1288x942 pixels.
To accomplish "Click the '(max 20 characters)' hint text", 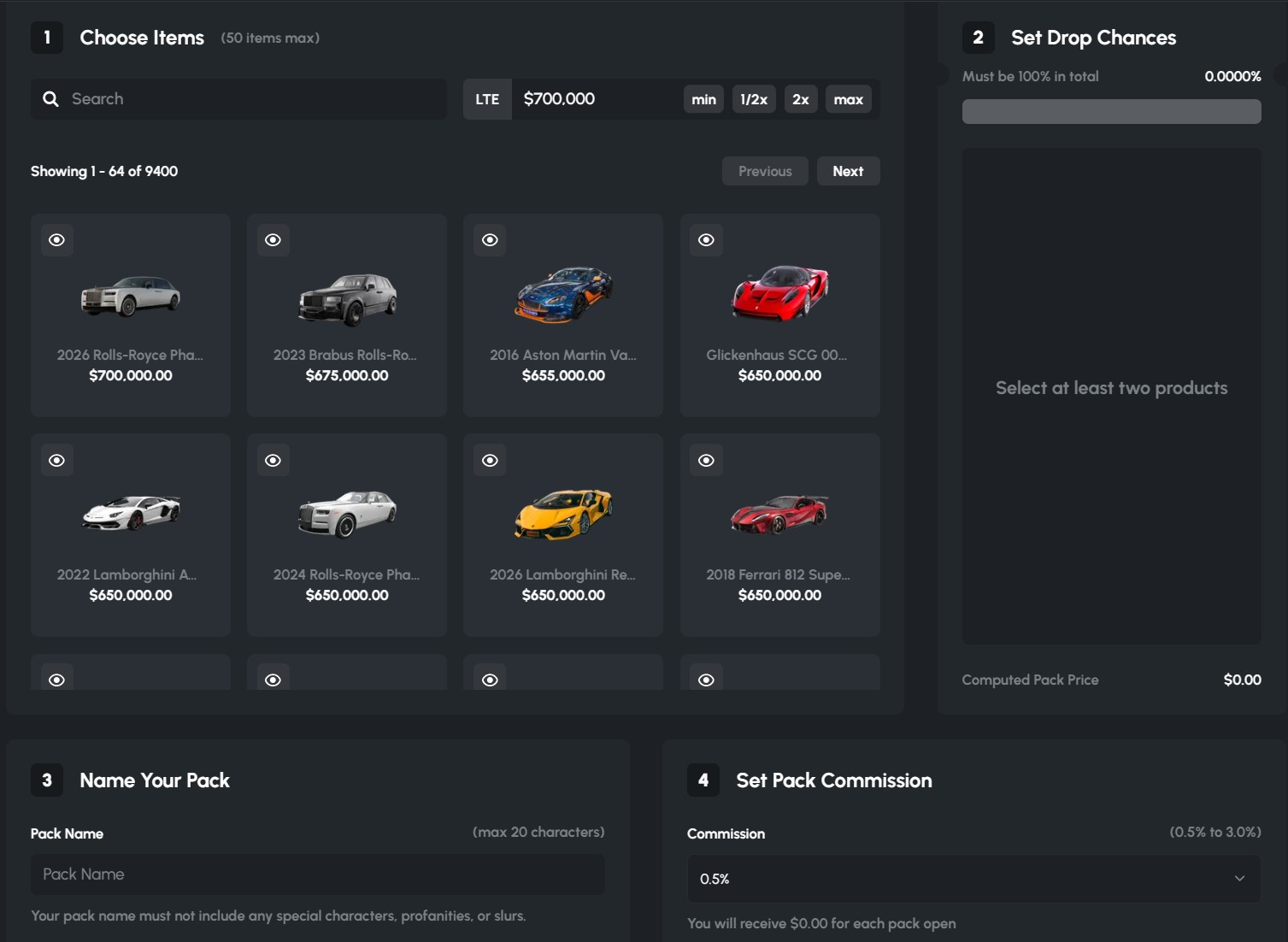I will click(x=538, y=832).
